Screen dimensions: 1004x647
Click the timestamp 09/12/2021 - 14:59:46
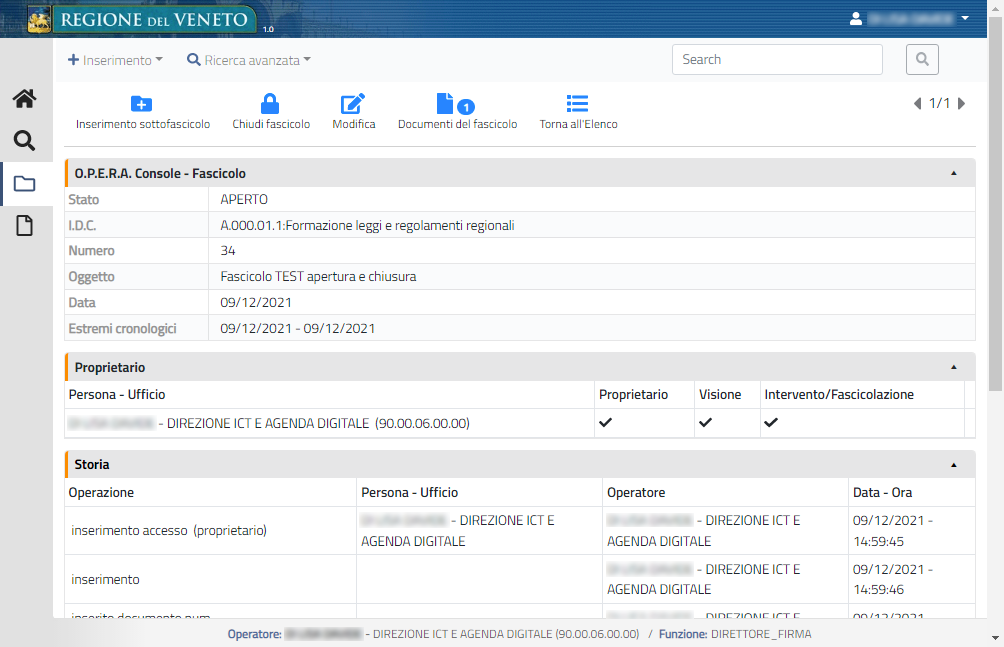point(893,579)
